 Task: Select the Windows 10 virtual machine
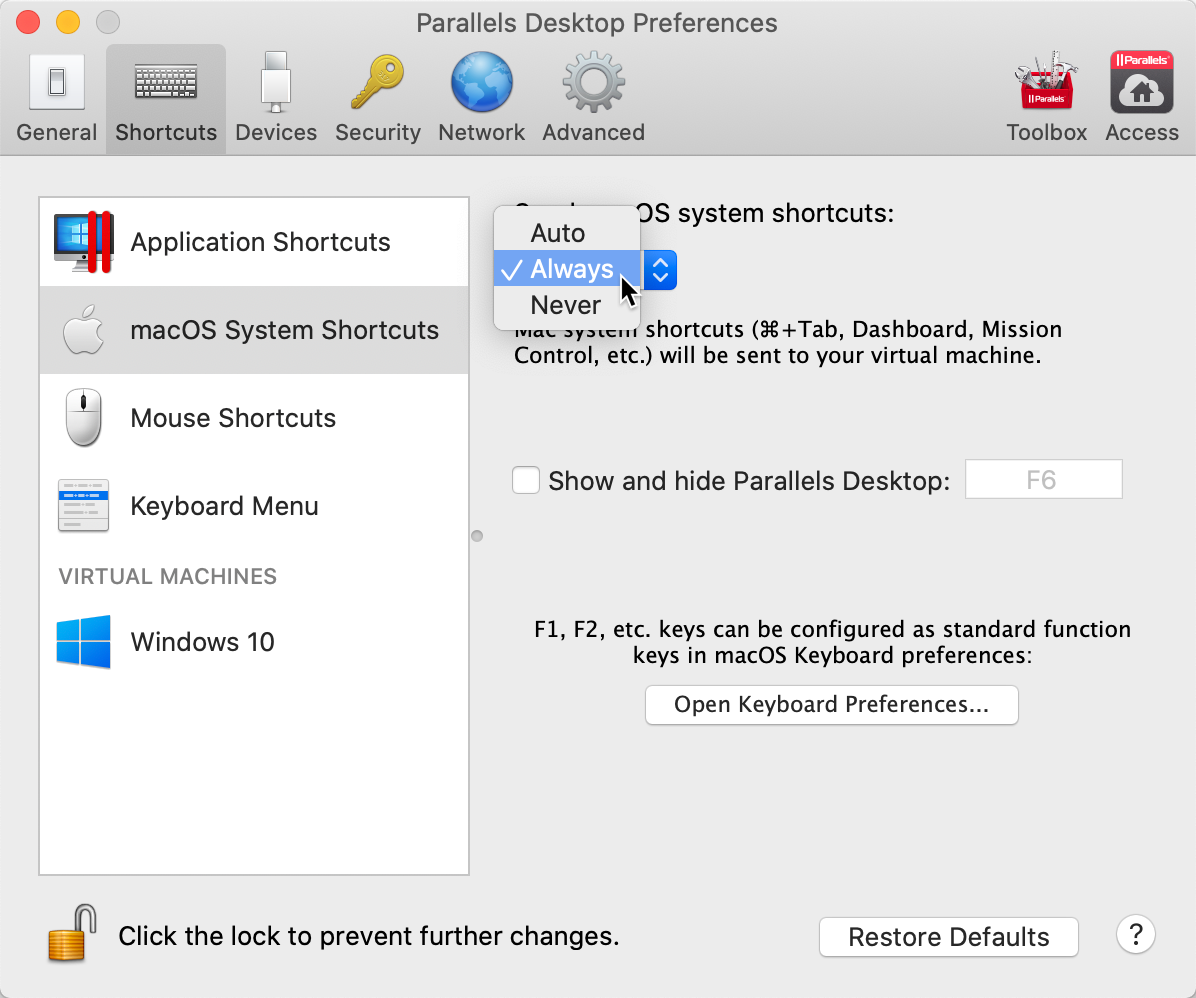(254, 642)
